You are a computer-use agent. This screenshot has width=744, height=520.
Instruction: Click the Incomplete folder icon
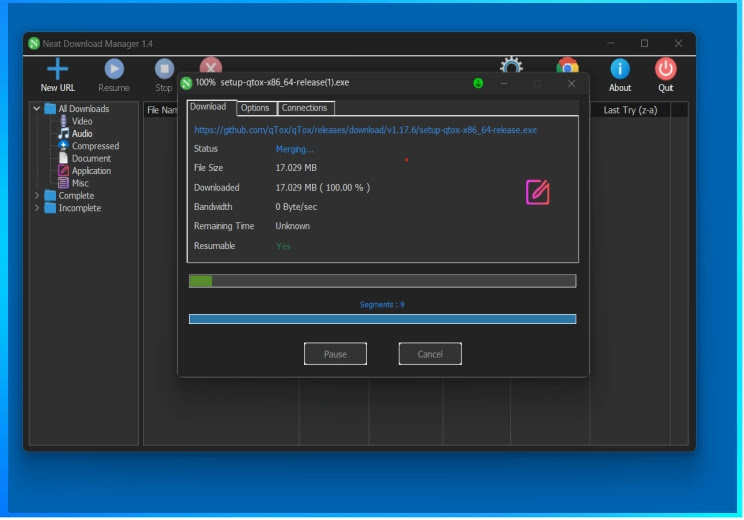click(x=50, y=208)
